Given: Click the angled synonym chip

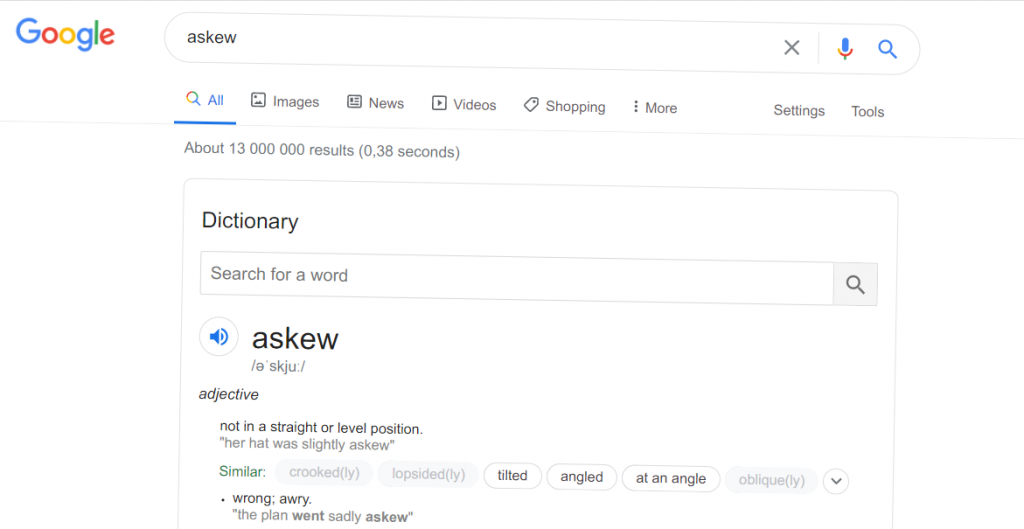Looking at the screenshot, I should pyautogui.click(x=581, y=477).
